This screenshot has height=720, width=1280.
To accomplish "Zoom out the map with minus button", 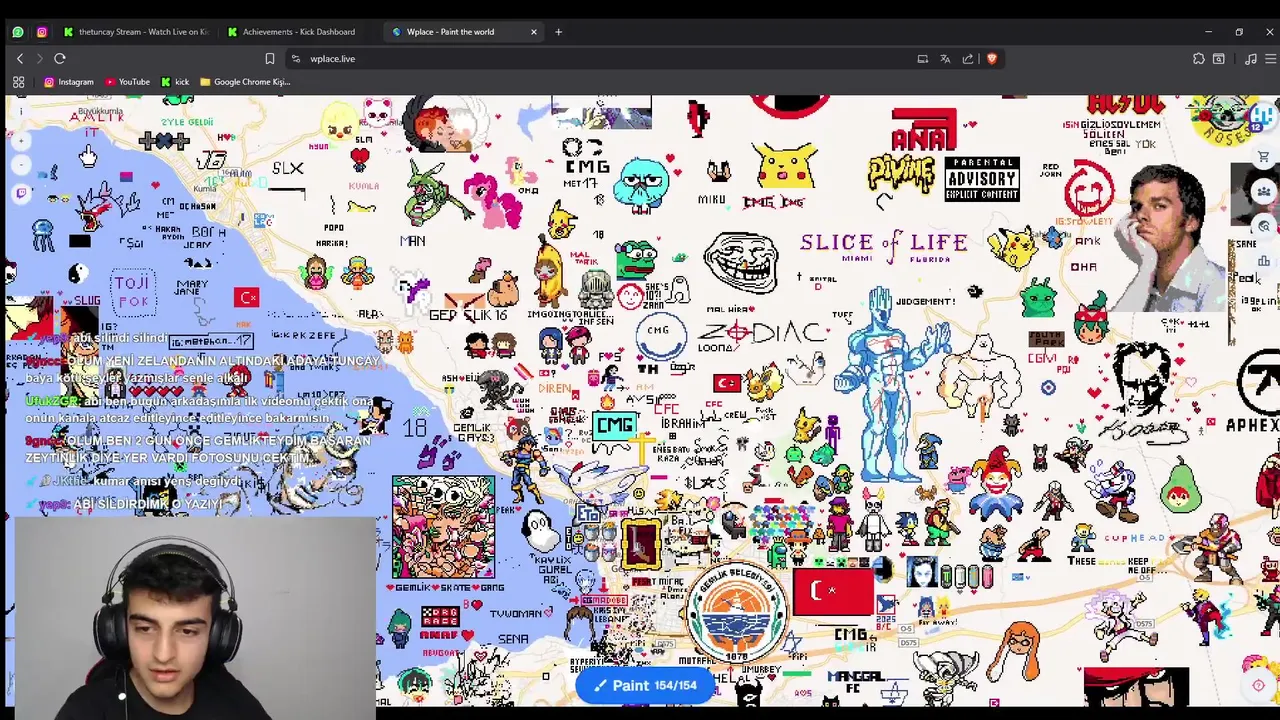I will tap(22, 166).
